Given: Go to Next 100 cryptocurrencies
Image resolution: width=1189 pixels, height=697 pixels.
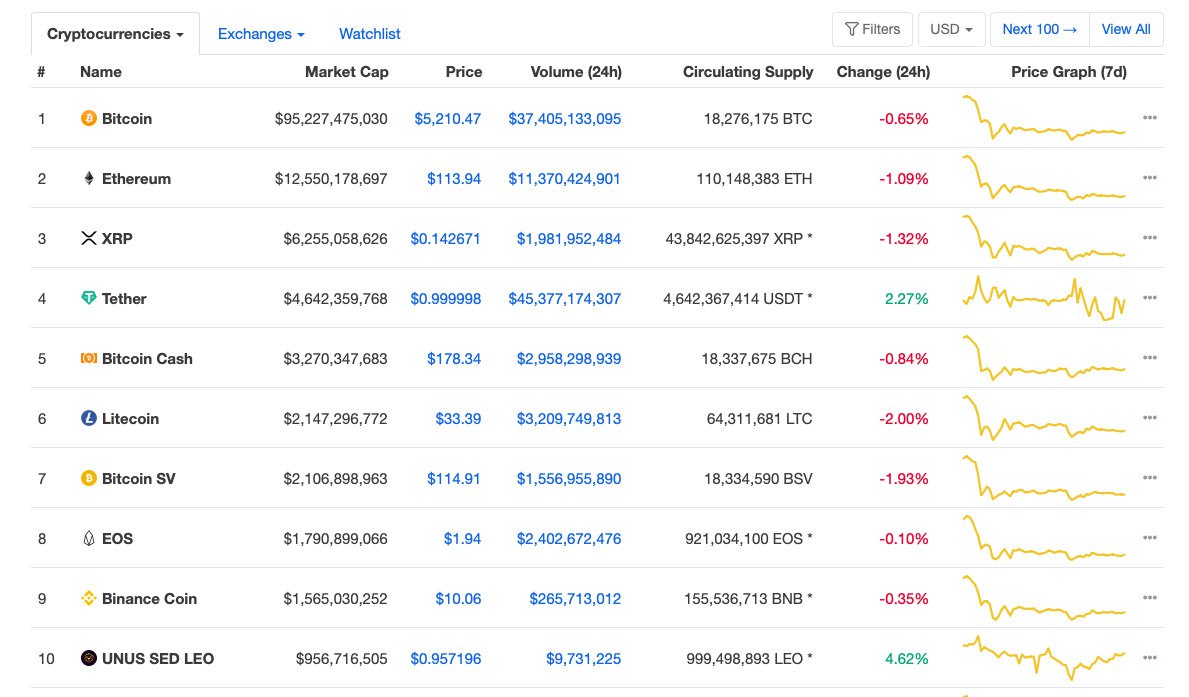Looking at the screenshot, I should (1039, 29).
